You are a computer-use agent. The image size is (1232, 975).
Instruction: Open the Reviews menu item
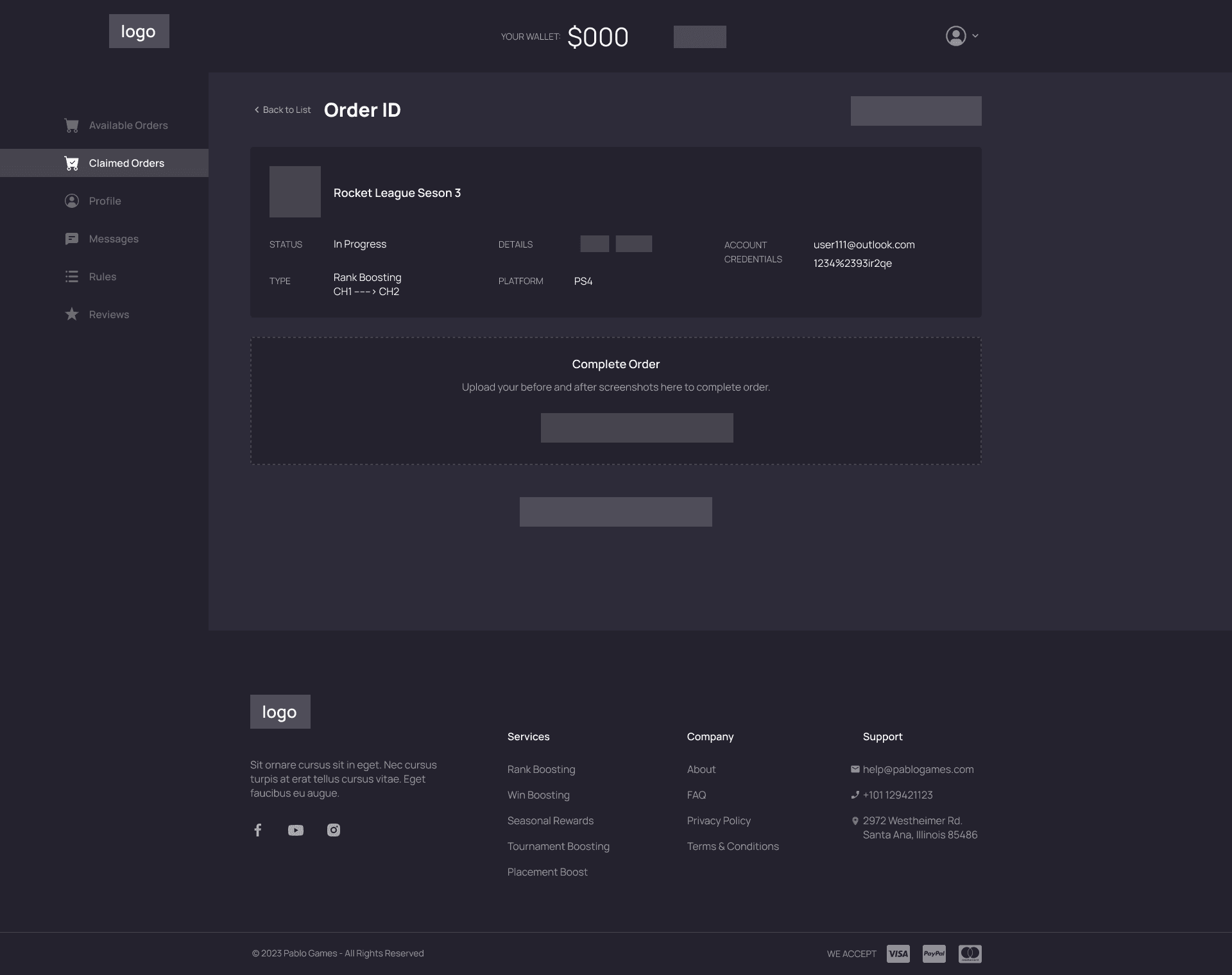[109, 314]
